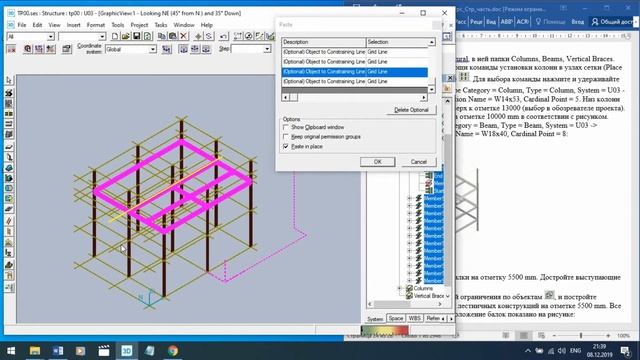This screenshot has height=360, width=640.
Task: Click the Word Вид ribbon tab
Action: coord(491,22)
